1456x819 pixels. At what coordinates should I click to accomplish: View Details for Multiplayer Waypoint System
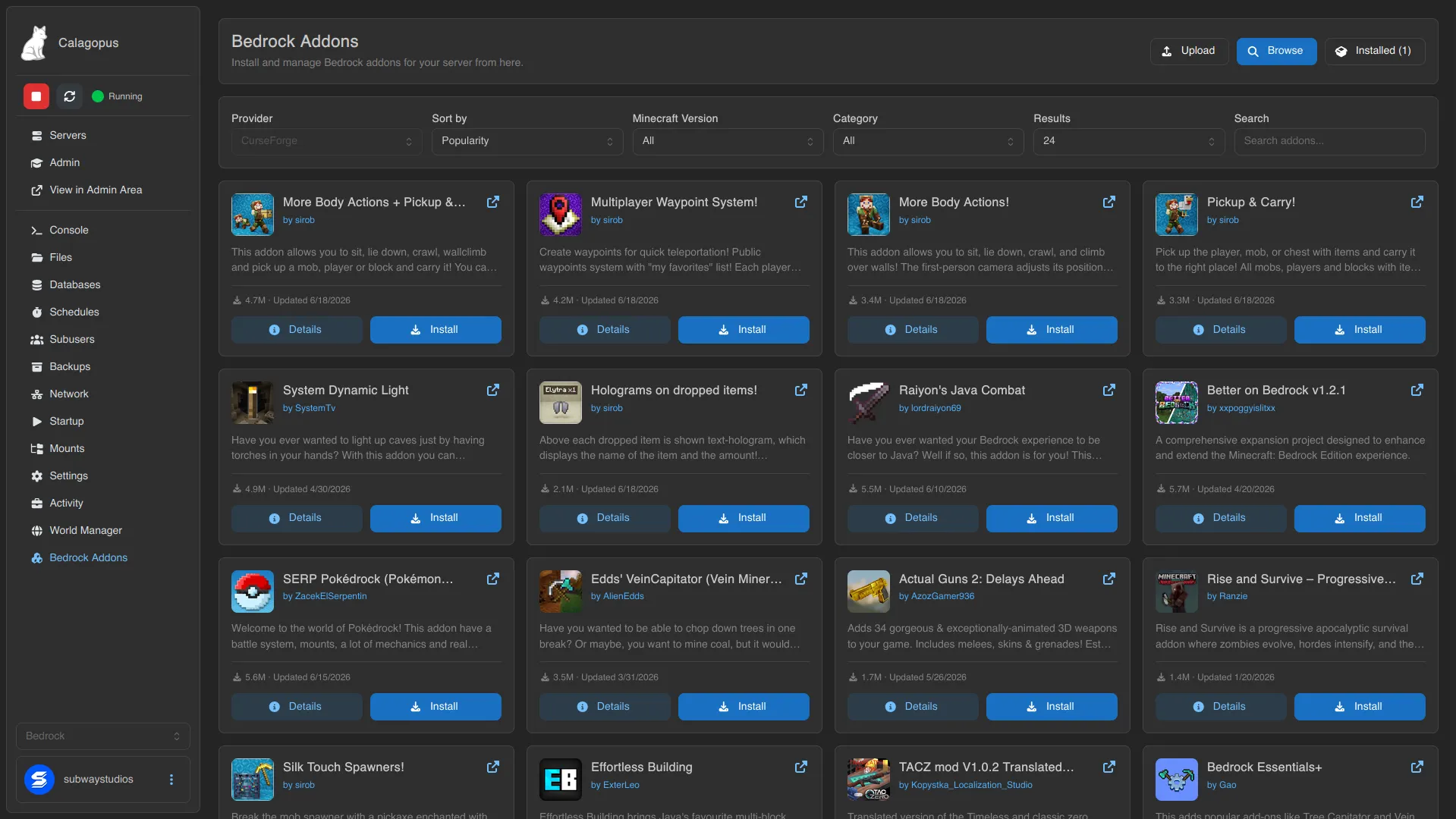click(x=605, y=330)
